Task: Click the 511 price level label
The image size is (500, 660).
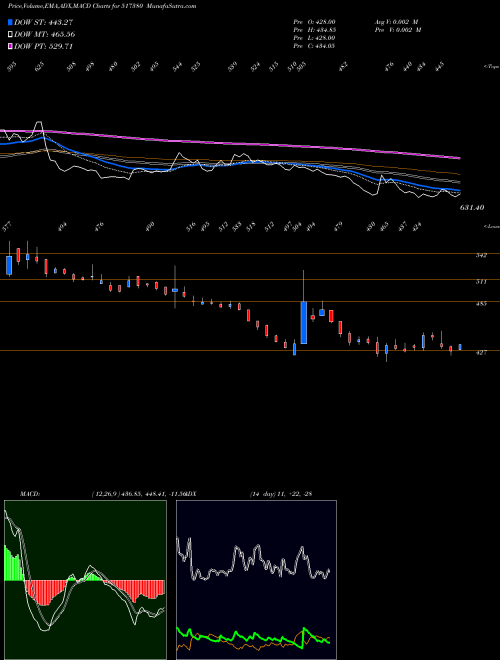Action: (481, 282)
